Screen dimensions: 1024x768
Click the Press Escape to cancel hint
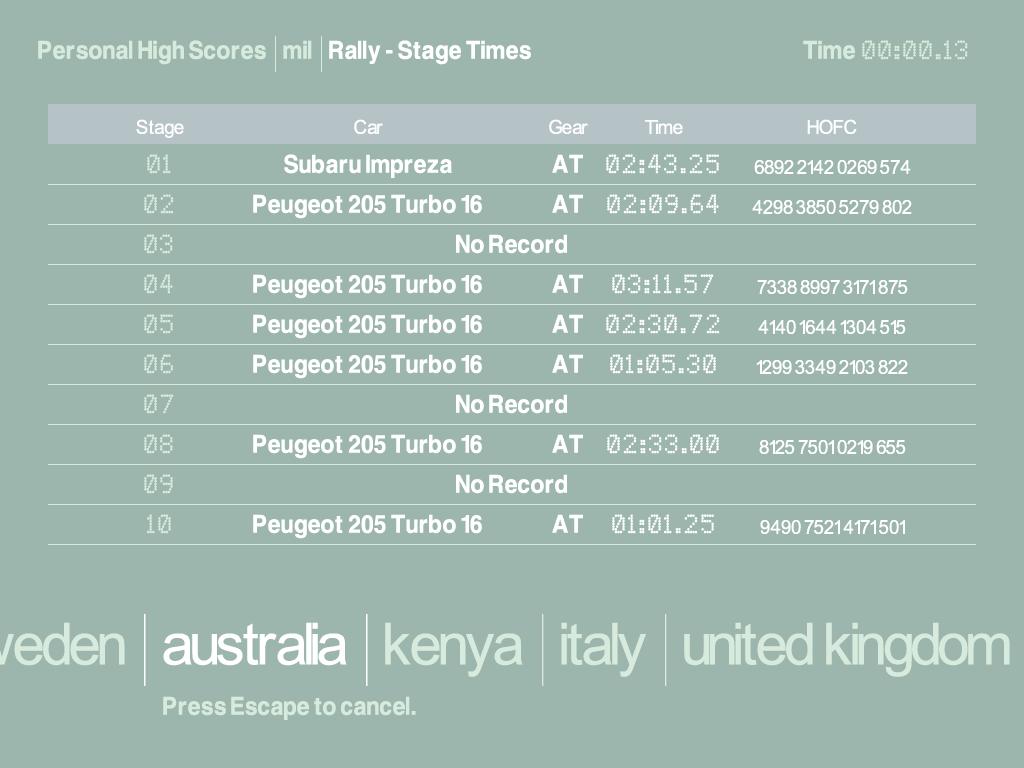[289, 707]
